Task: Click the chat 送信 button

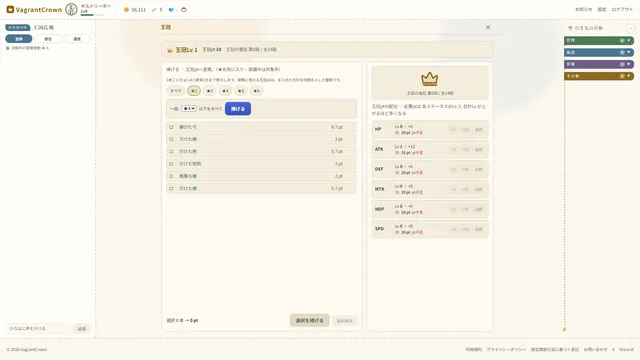Action: coord(82,329)
